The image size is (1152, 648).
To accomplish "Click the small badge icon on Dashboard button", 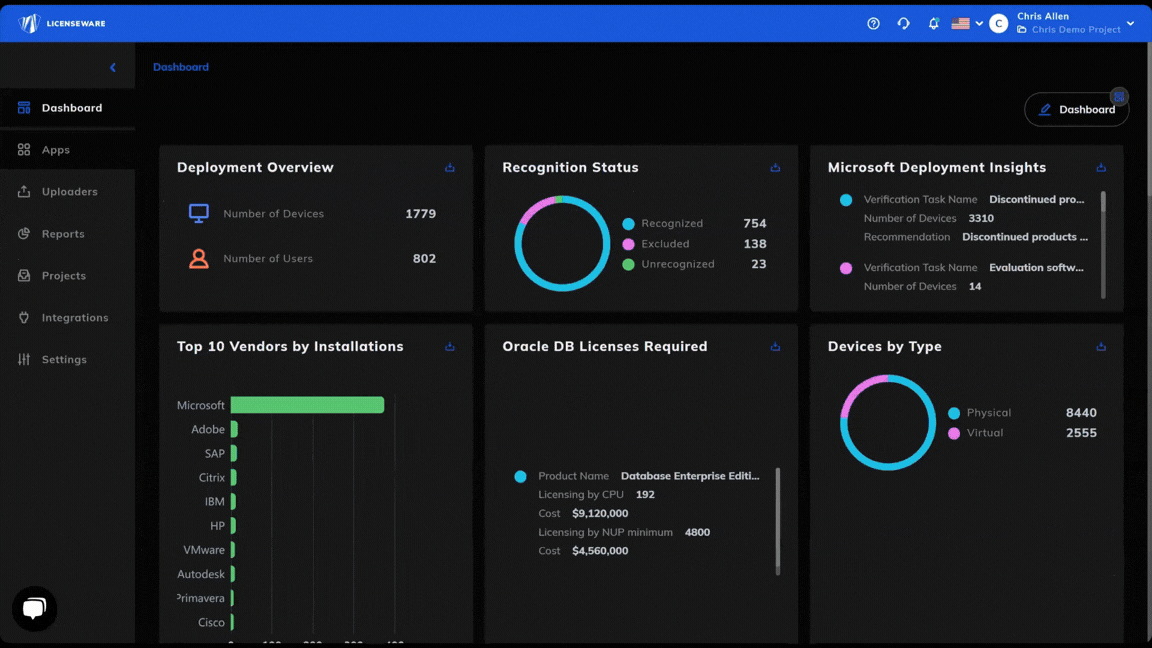I will [1119, 96].
